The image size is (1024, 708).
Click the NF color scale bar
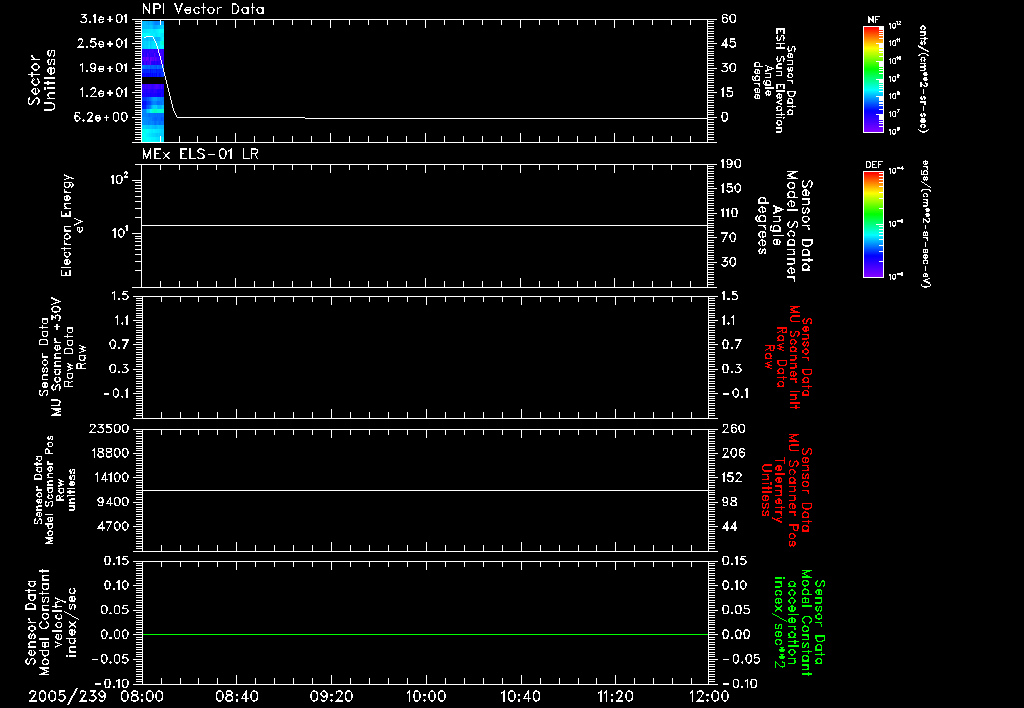click(874, 79)
